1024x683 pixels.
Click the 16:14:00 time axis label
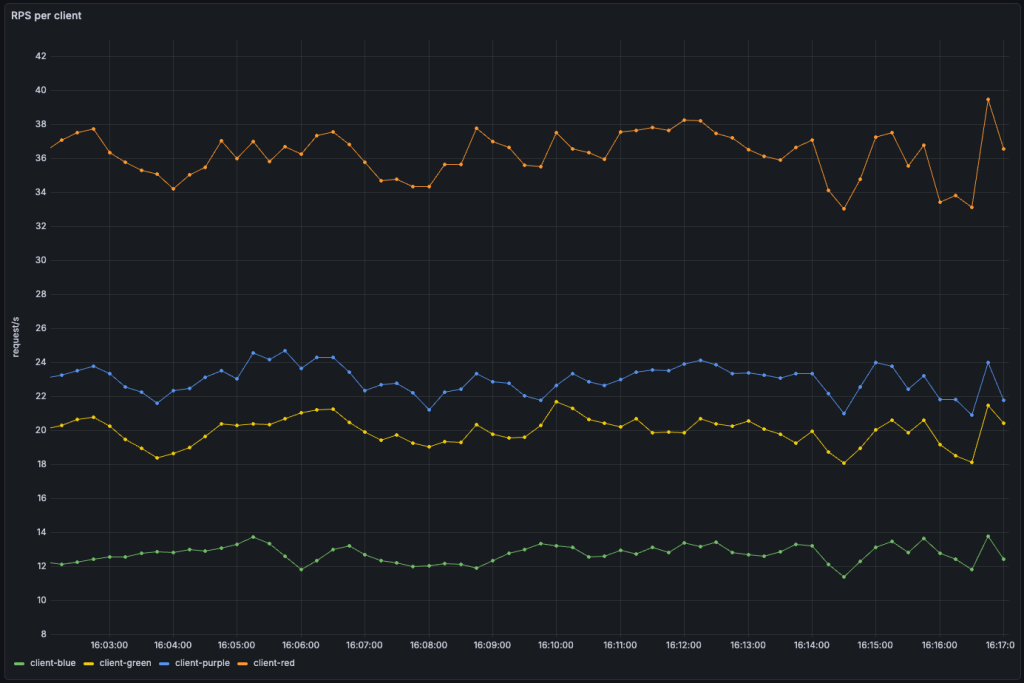(811, 645)
